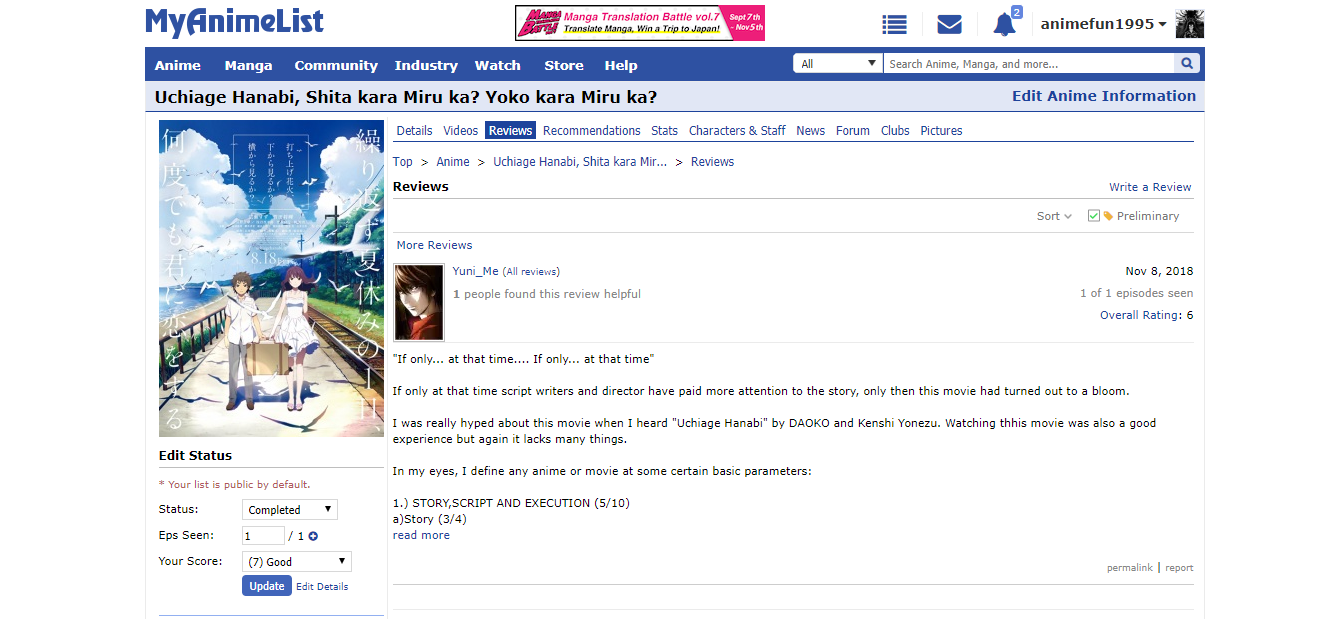Click the read more link
The image size is (1339, 619).
(421, 535)
